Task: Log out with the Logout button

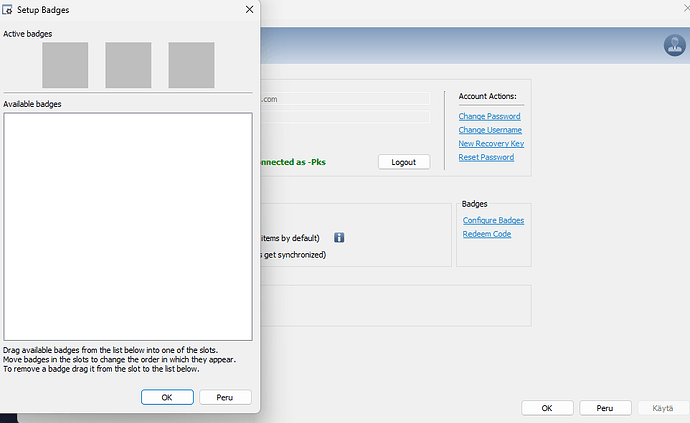Action: pos(404,162)
